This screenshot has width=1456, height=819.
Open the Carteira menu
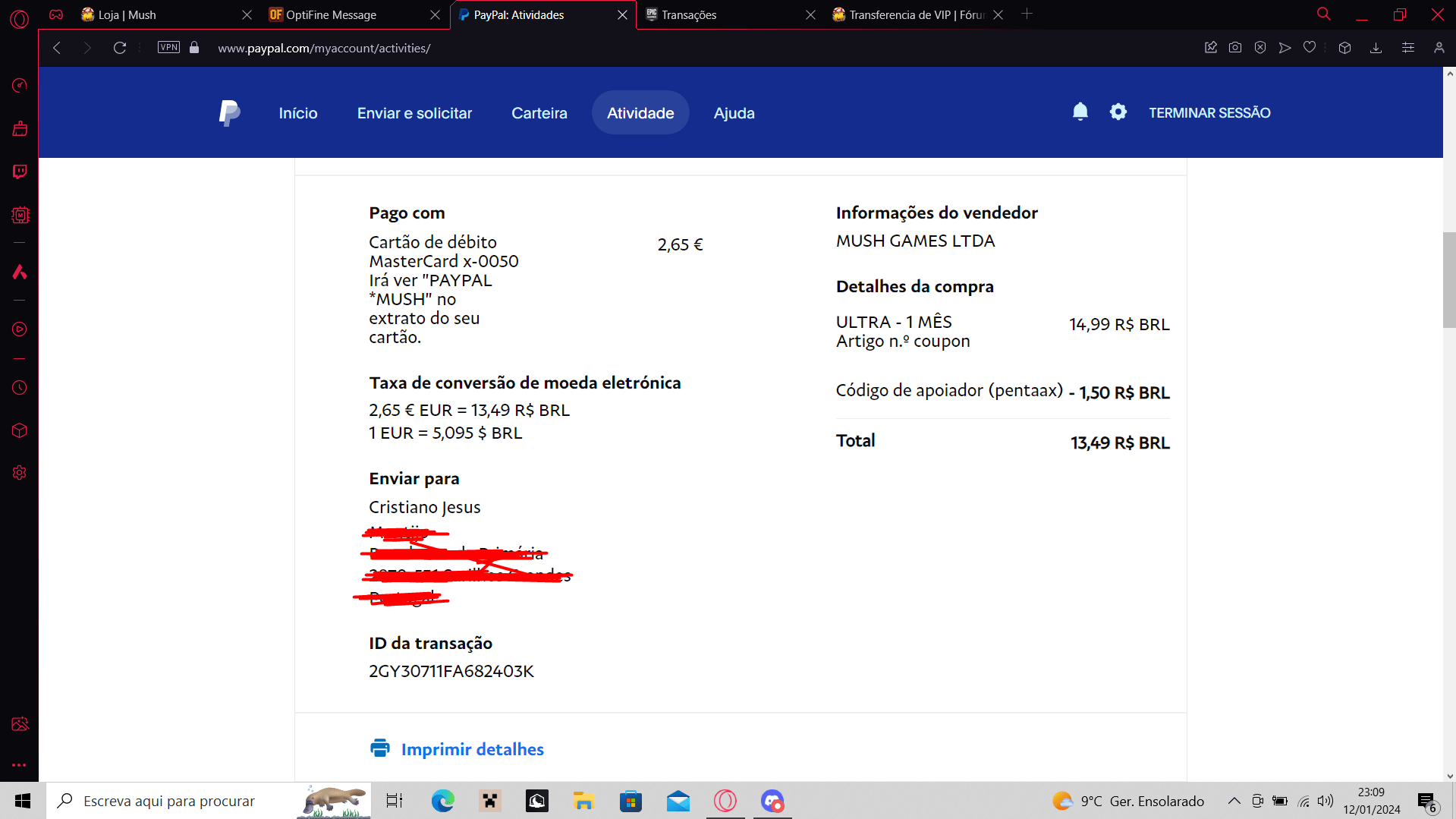(539, 113)
